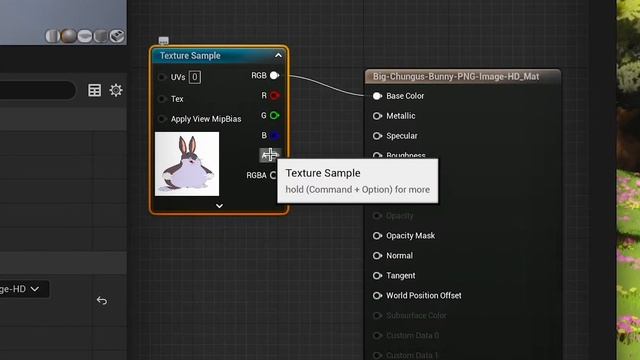Select the cube preview shape icon

(x=100, y=36)
